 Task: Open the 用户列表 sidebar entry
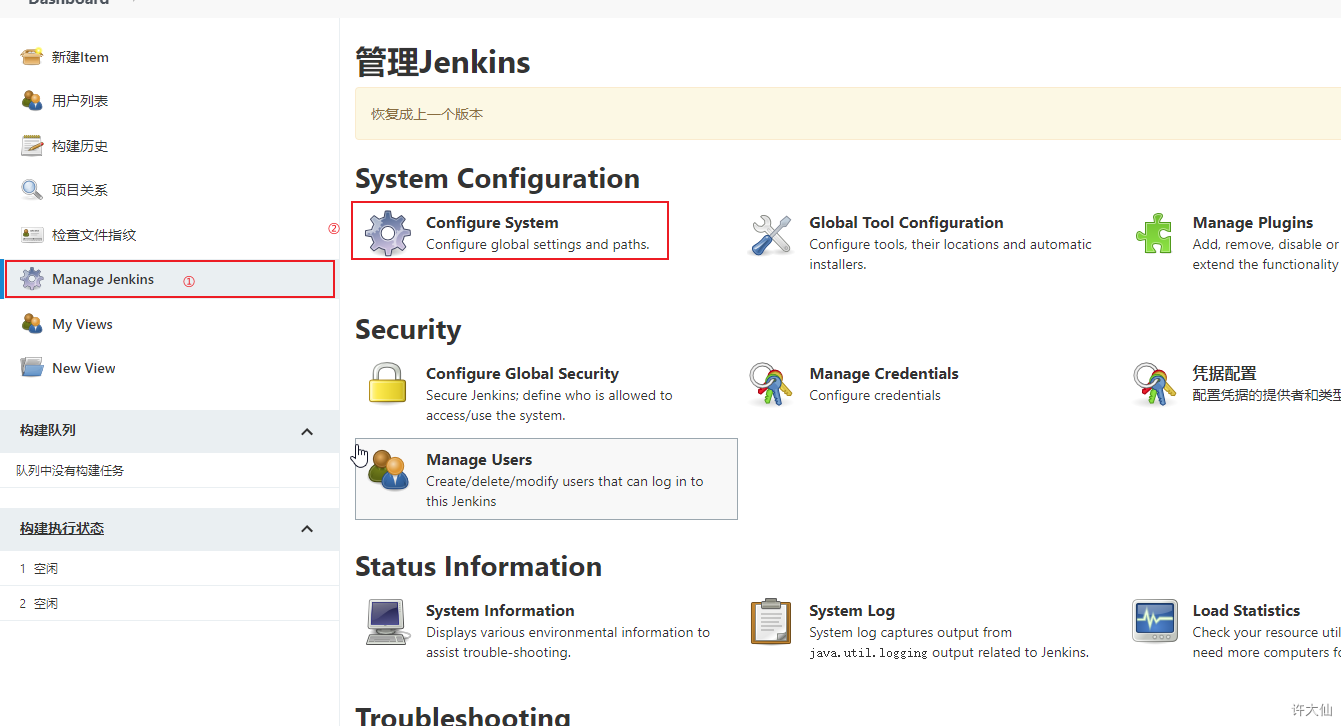pyautogui.click(x=80, y=101)
